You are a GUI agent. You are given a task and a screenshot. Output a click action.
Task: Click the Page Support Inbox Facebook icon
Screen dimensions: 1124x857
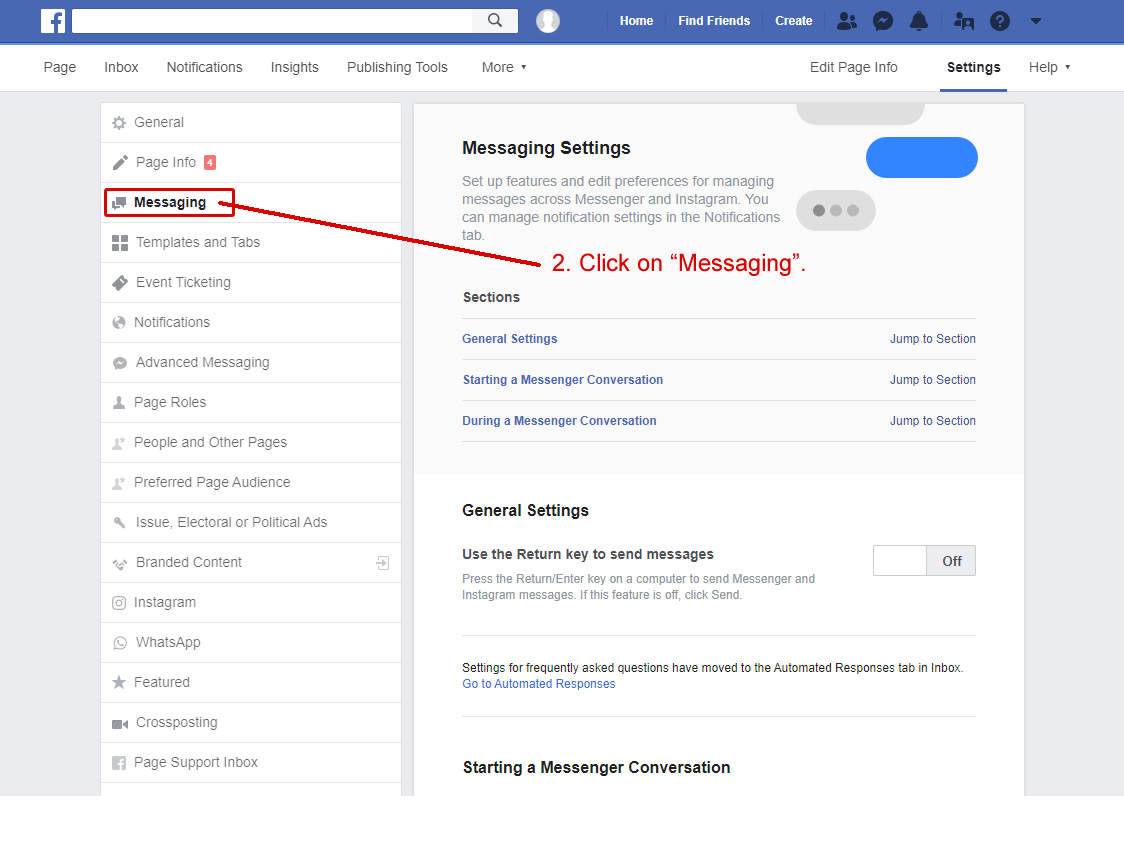(119, 763)
